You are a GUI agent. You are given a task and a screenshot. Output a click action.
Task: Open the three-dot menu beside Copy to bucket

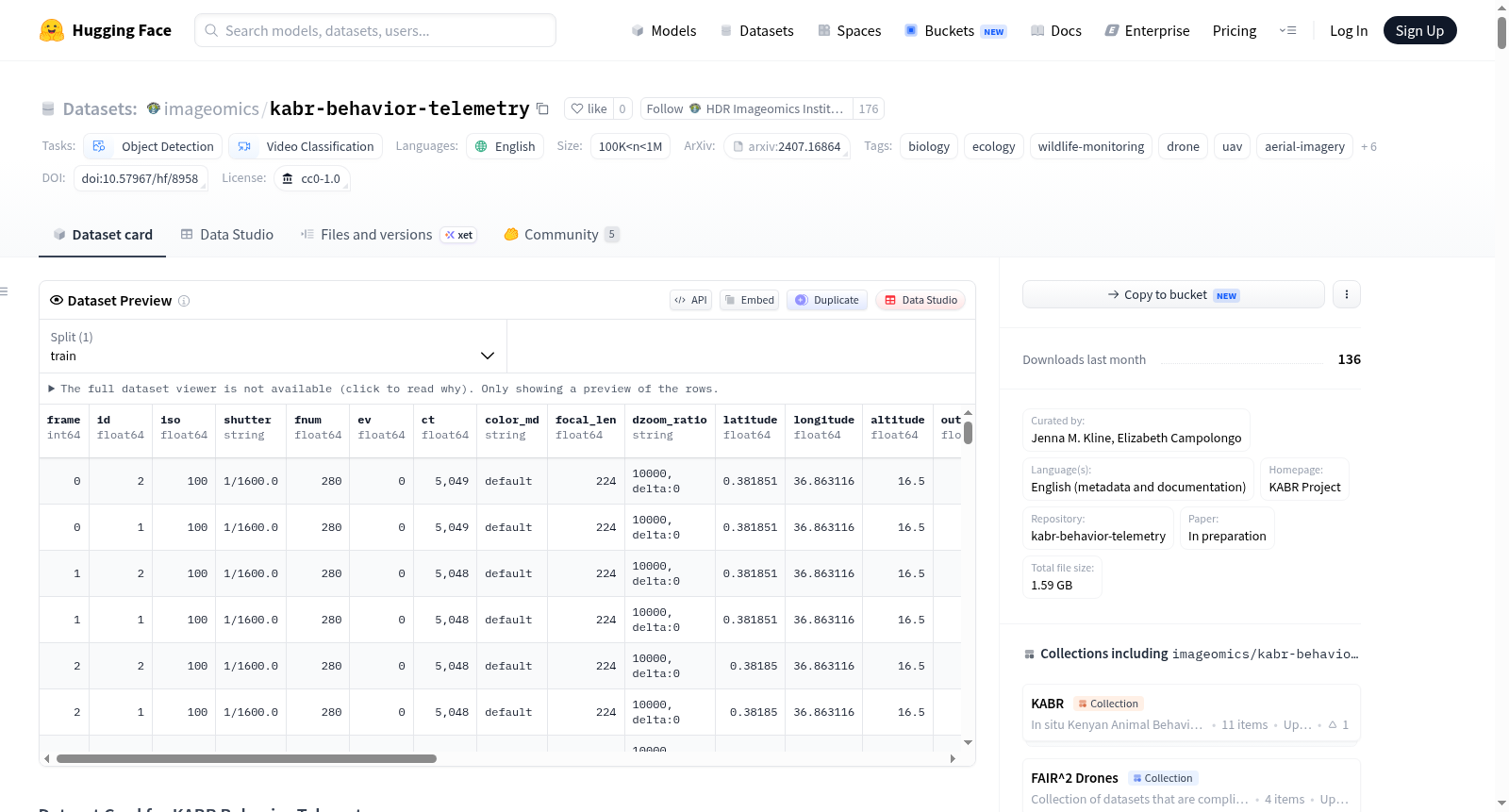(1346, 294)
